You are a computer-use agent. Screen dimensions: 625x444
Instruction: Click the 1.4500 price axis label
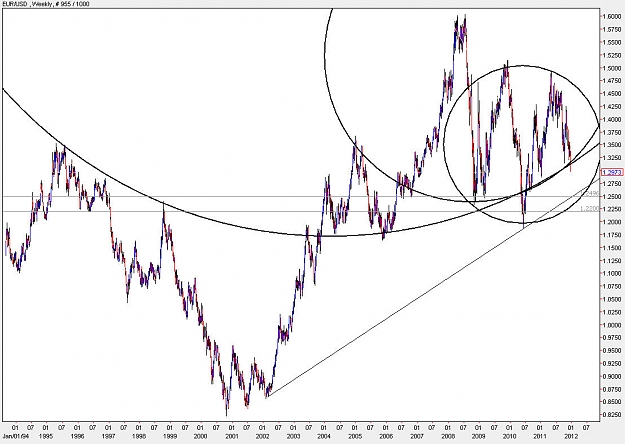[612, 94]
